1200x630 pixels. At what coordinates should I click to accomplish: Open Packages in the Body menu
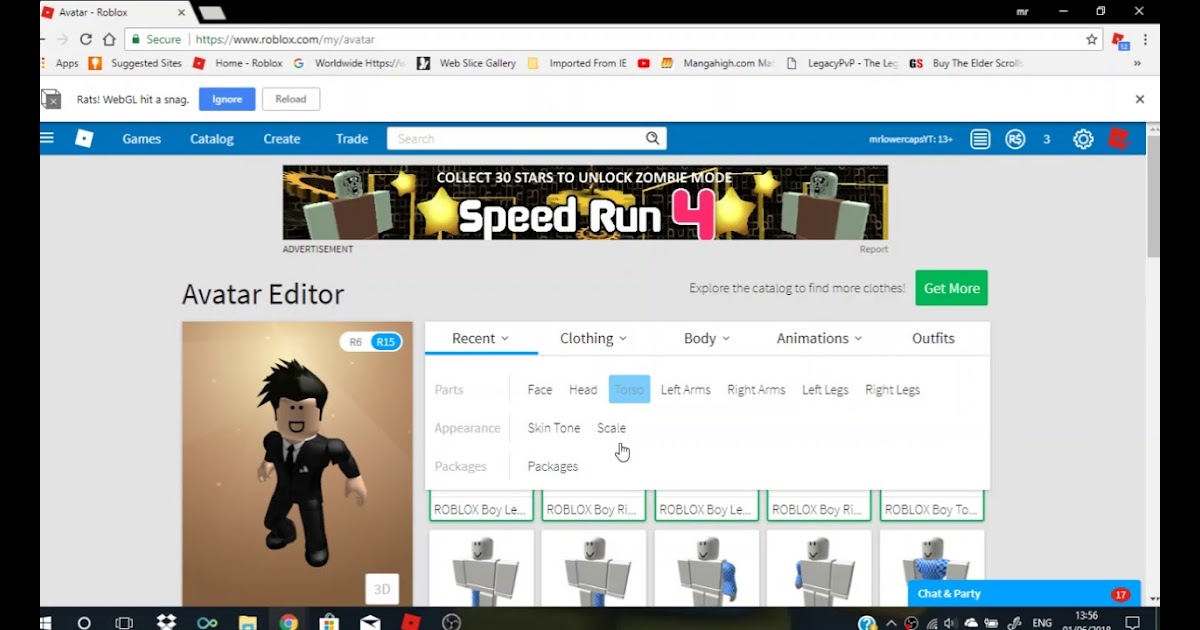[x=553, y=466]
